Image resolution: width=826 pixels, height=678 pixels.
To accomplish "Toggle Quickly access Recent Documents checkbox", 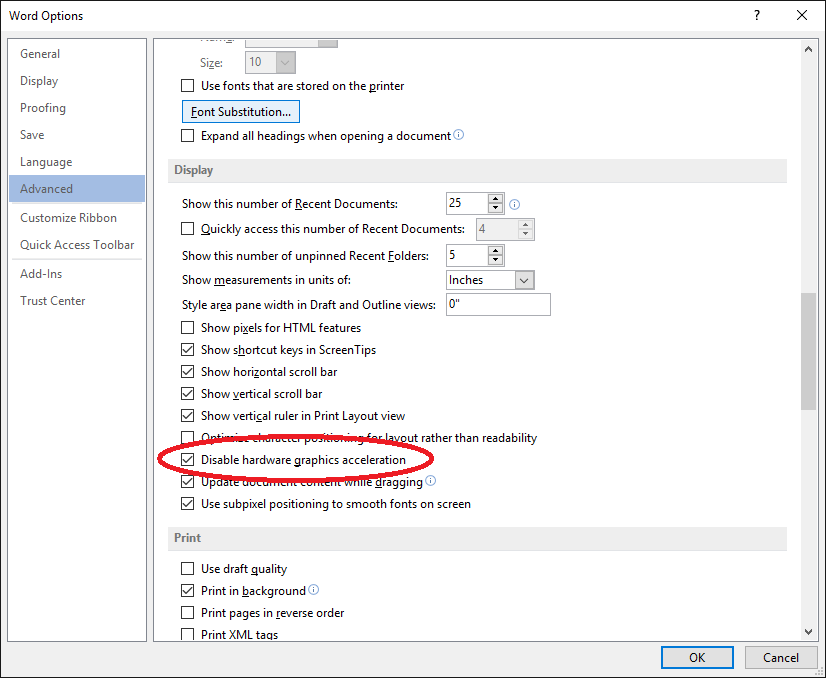I will 188,229.
